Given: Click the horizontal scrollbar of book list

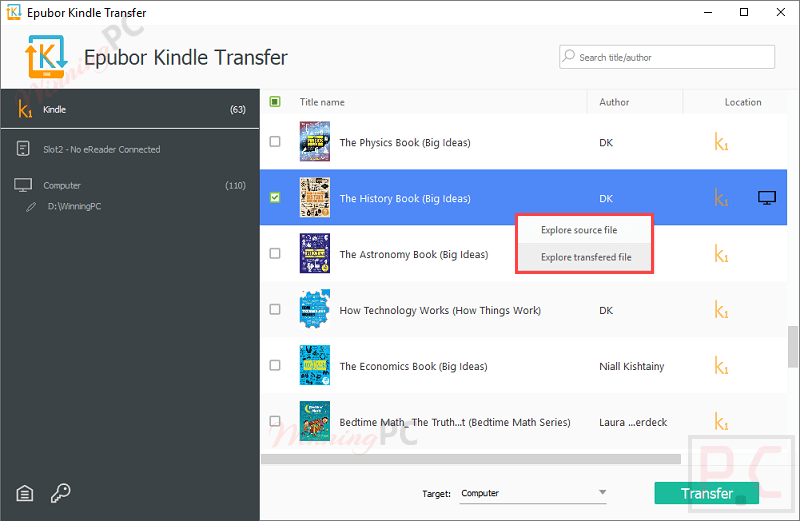Looking at the screenshot, I should [x=470, y=459].
